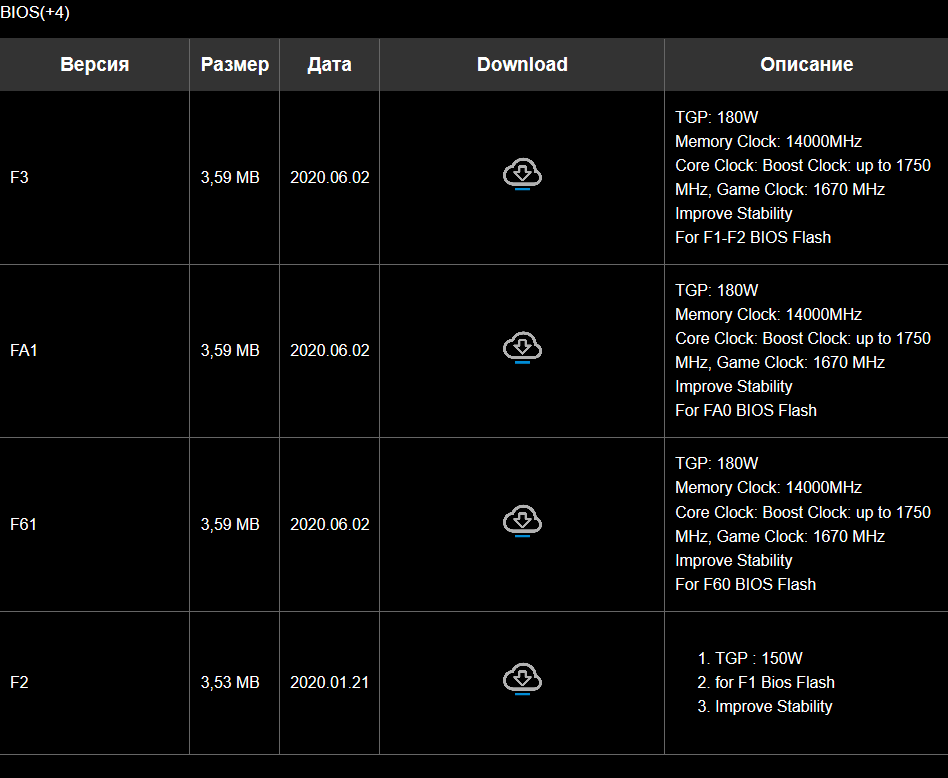Click the Download column header

coord(522,64)
